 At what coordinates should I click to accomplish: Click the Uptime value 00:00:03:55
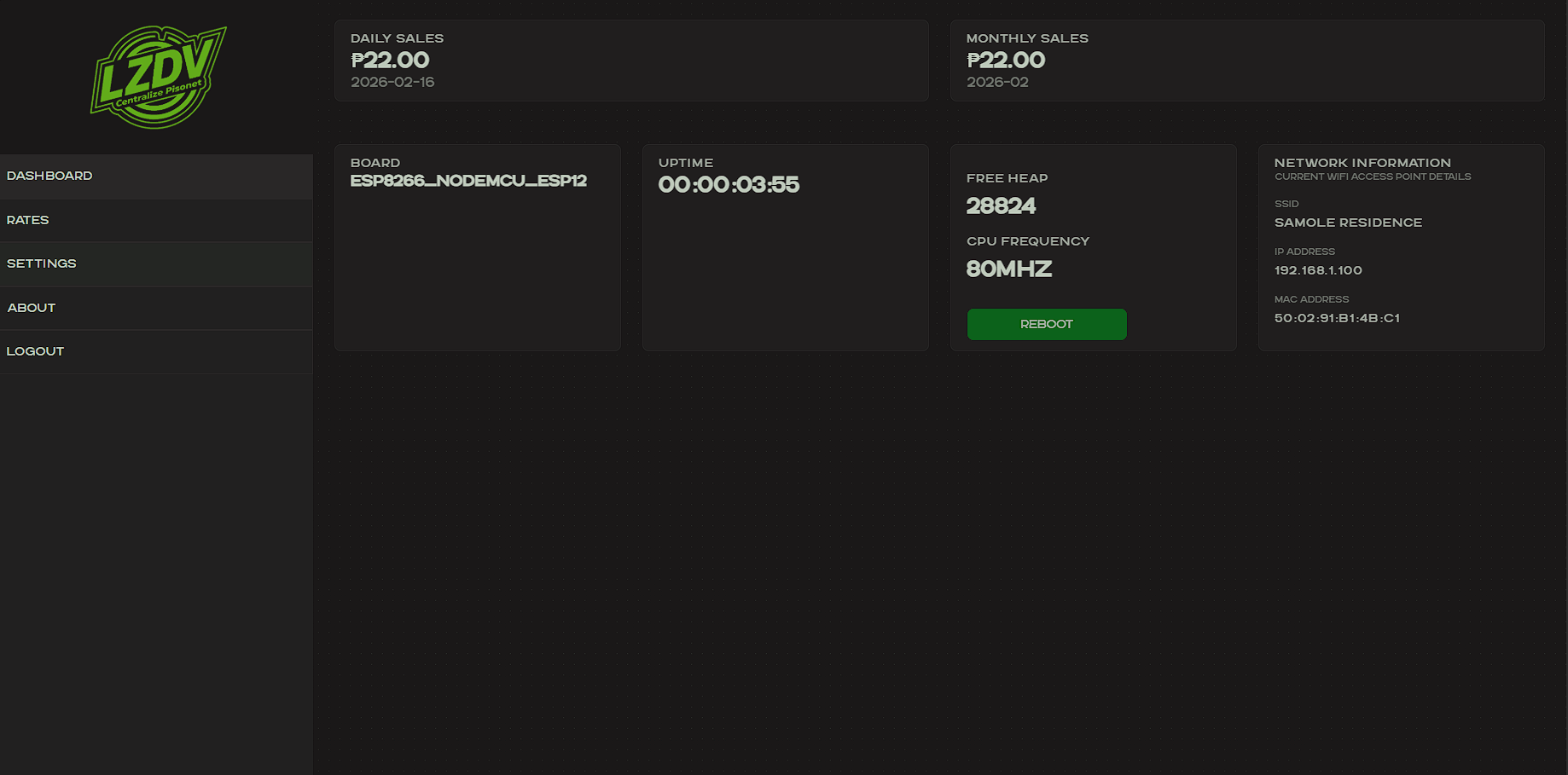(729, 184)
